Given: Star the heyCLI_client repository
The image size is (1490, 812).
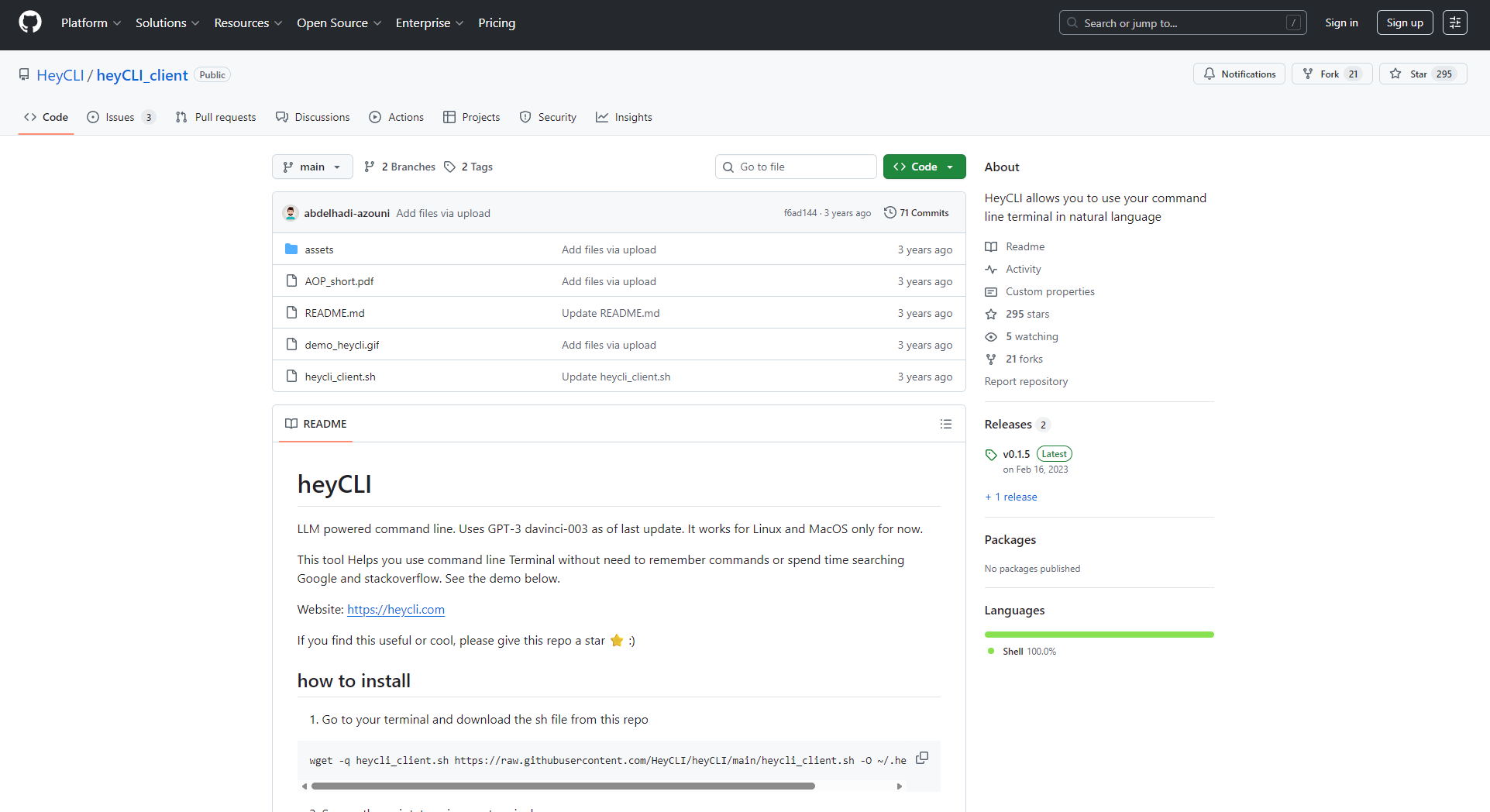Looking at the screenshot, I should click(1423, 74).
